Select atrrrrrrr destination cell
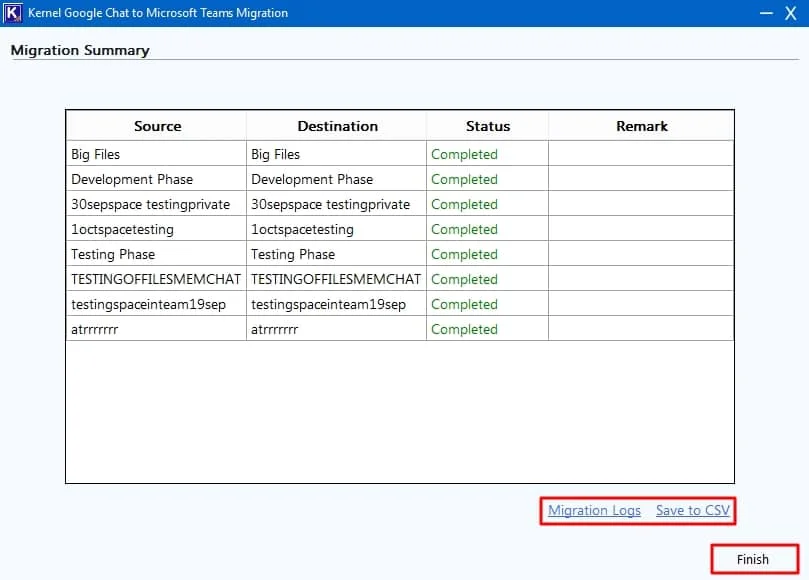Image resolution: width=809 pixels, height=580 pixels. pyautogui.click(x=337, y=329)
